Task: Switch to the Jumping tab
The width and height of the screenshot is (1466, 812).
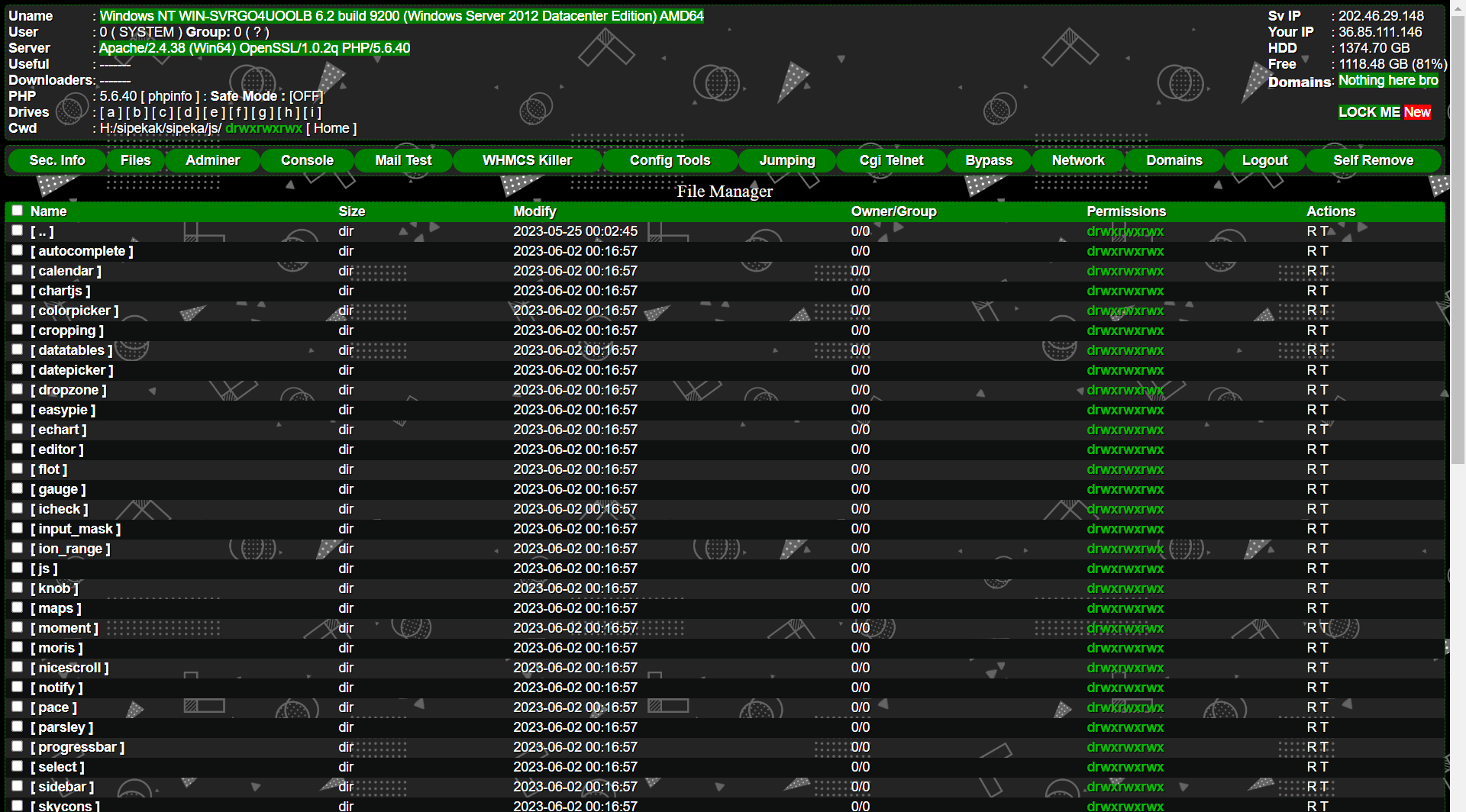Action: click(x=787, y=160)
